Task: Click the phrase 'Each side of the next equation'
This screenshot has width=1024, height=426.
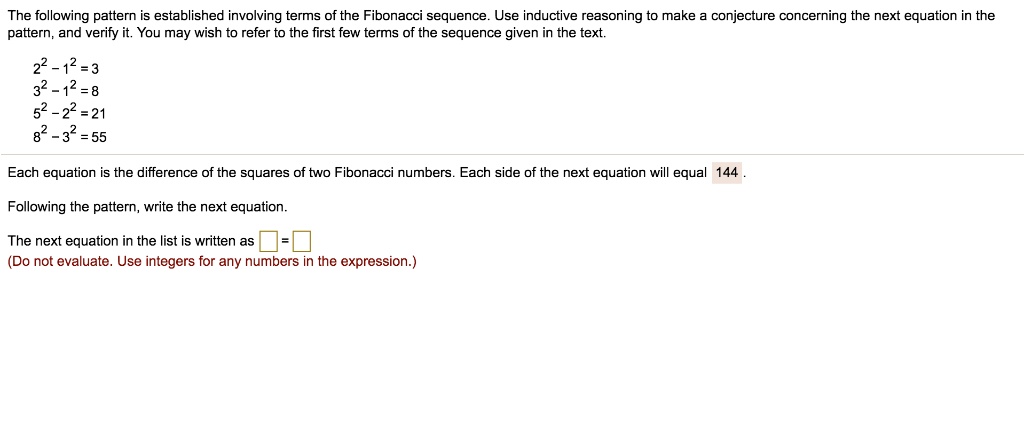Action: point(554,173)
